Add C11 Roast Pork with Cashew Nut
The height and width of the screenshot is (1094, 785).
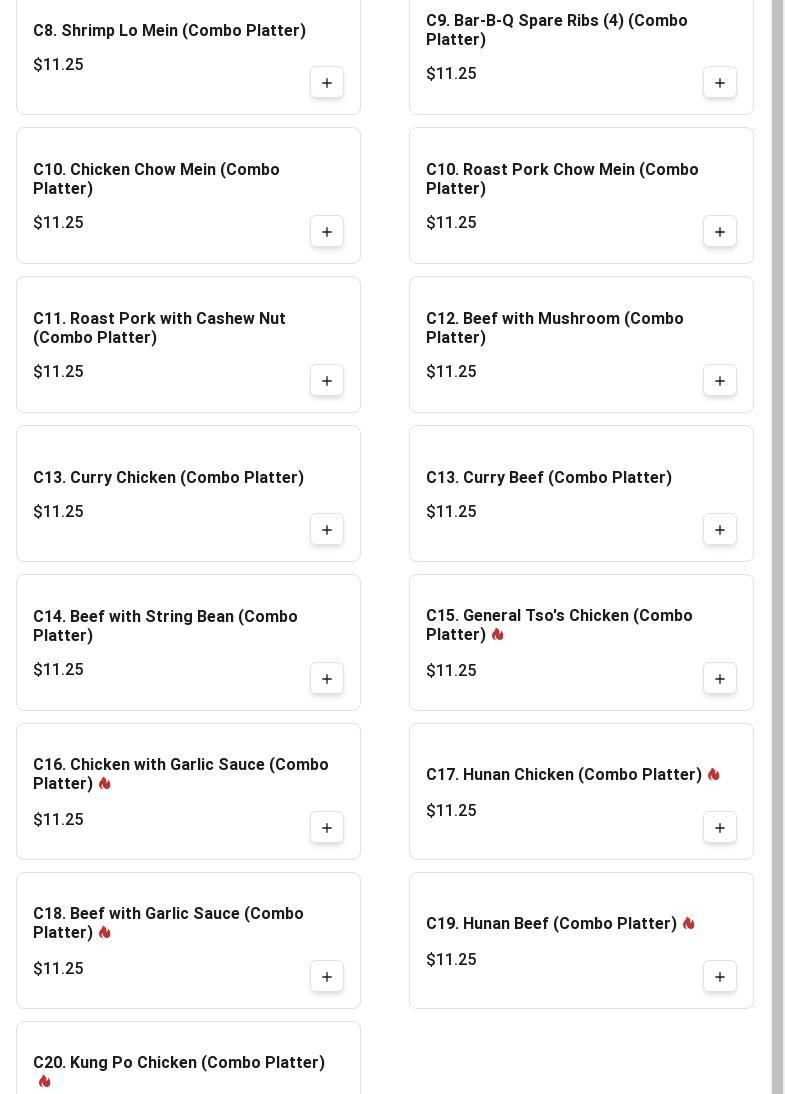coord(327,381)
